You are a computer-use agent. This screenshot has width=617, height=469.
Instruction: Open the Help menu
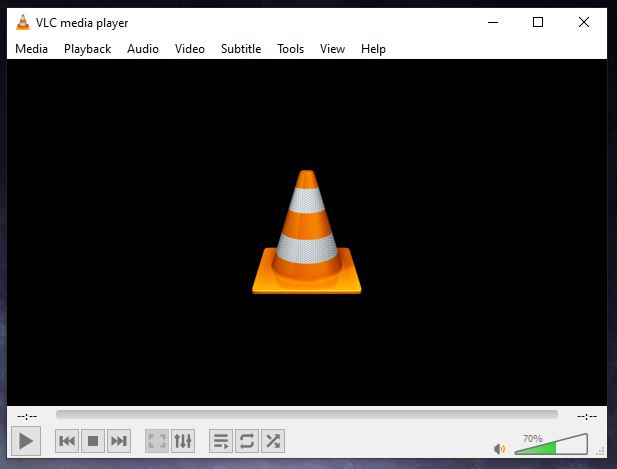pos(373,49)
